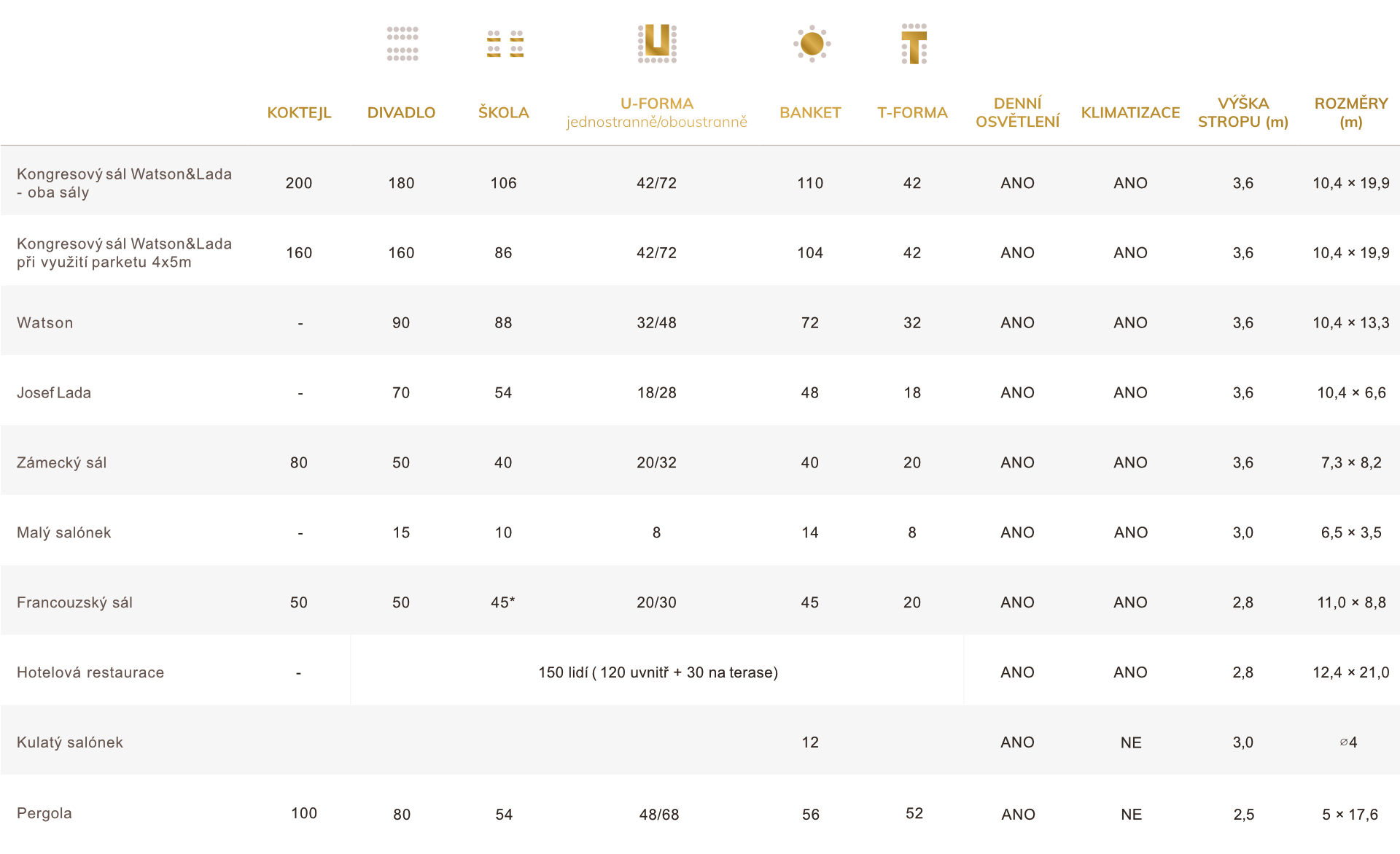1400x854 pixels.
Task: Select the KOKTEJL column header
Action: tap(299, 113)
